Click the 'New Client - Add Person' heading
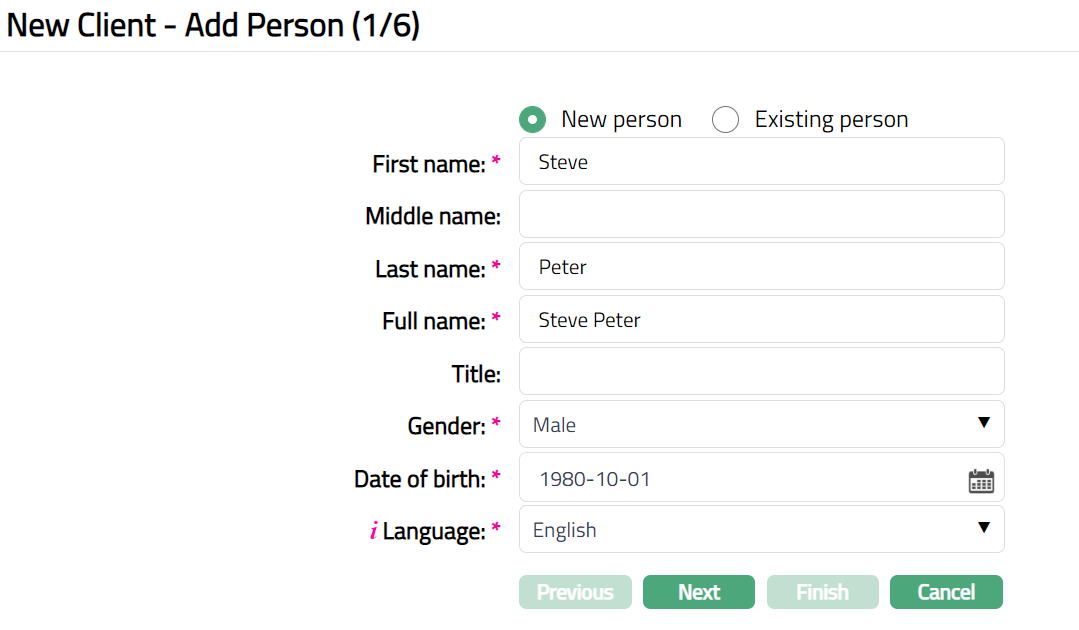This screenshot has height=630, width=1079. pyautogui.click(x=213, y=25)
